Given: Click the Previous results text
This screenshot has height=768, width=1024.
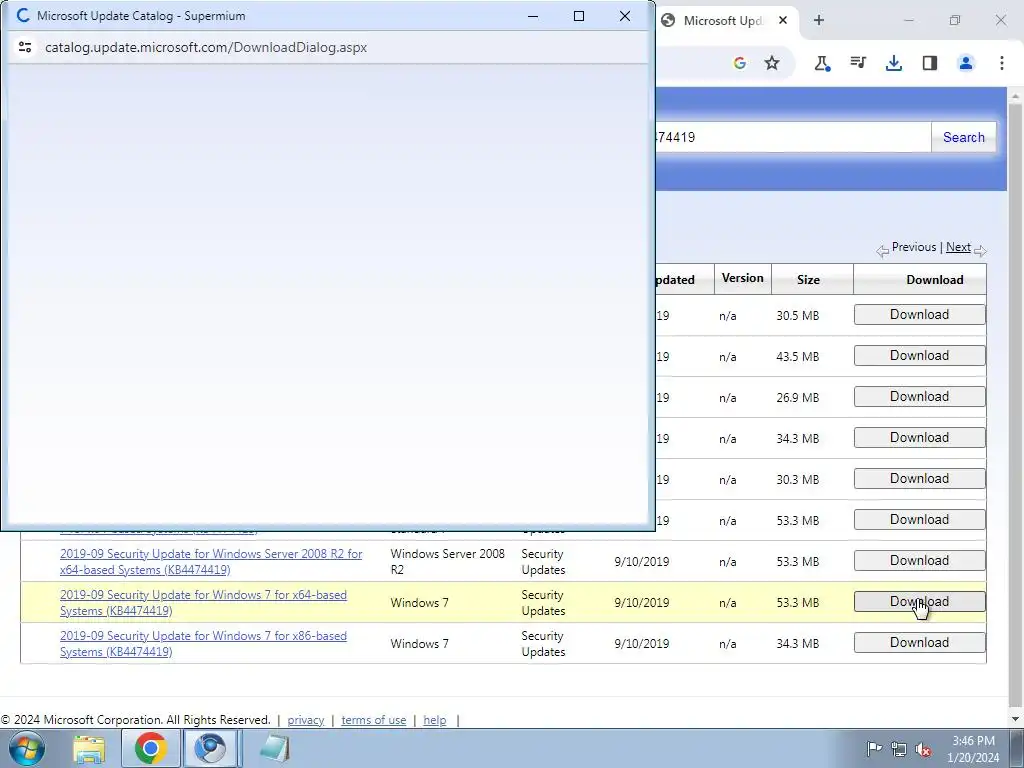Looking at the screenshot, I should (x=914, y=247).
